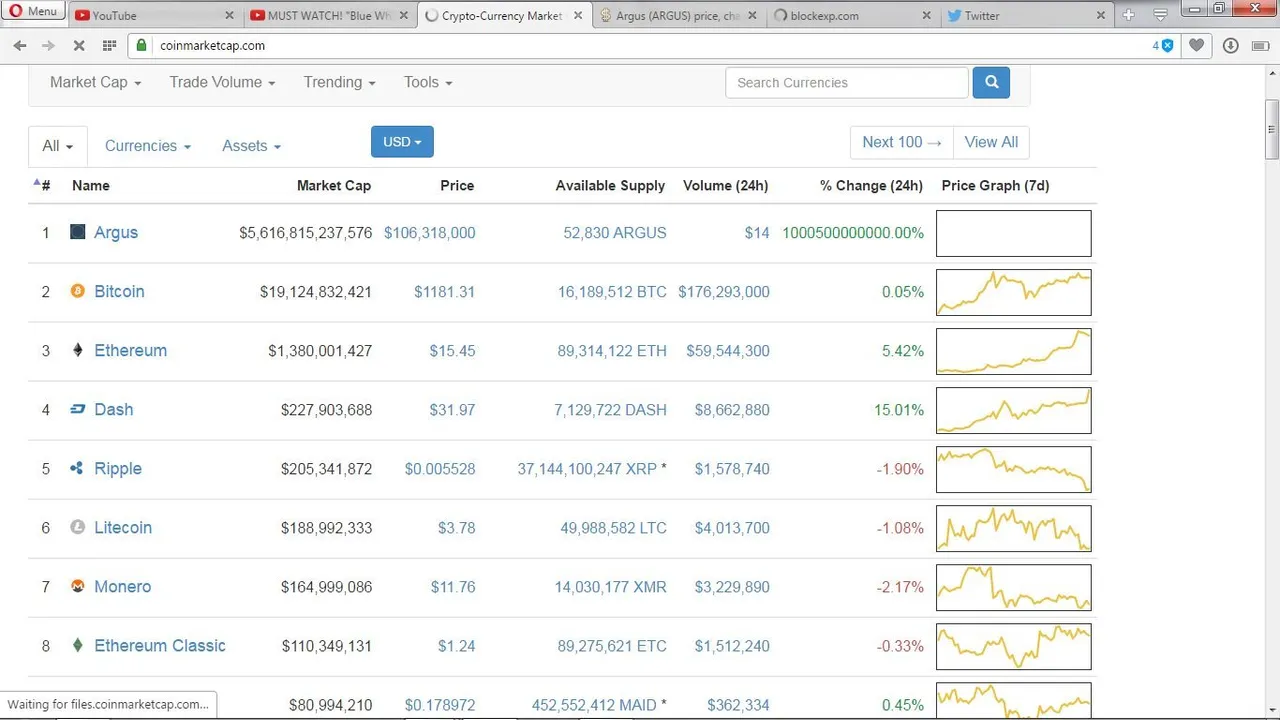The image size is (1280, 720).
Task: Switch to Argus (ARGUS) price tab
Action: pyautogui.click(x=678, y=16)
